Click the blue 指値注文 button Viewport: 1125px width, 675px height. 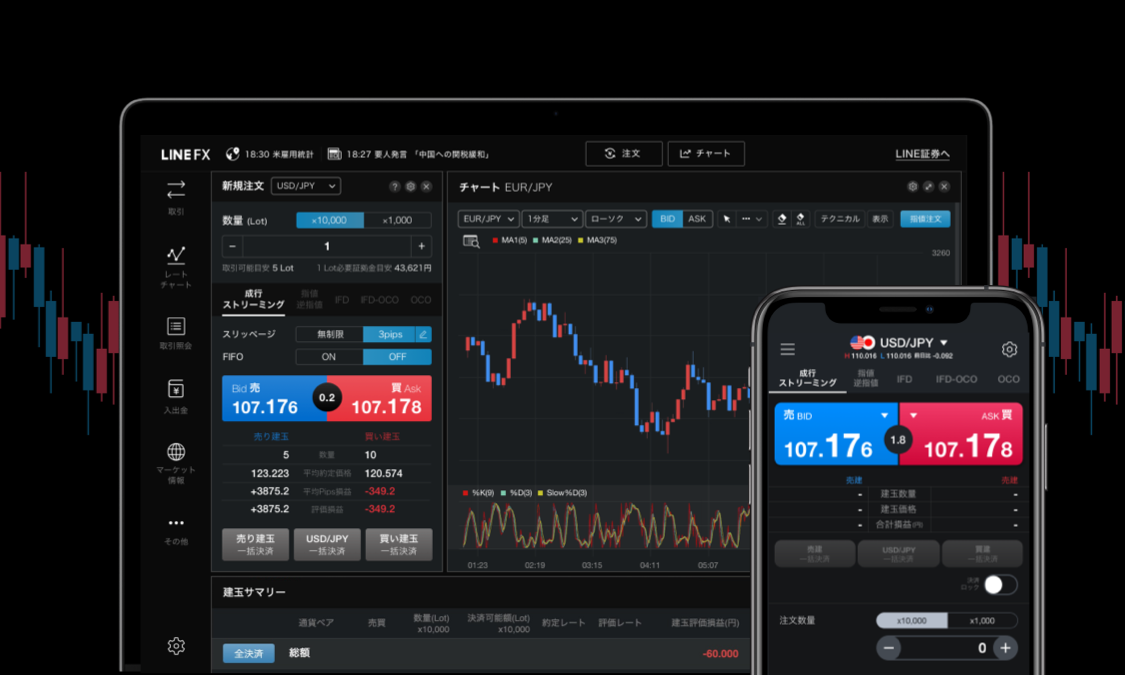(x=925, y=219)
